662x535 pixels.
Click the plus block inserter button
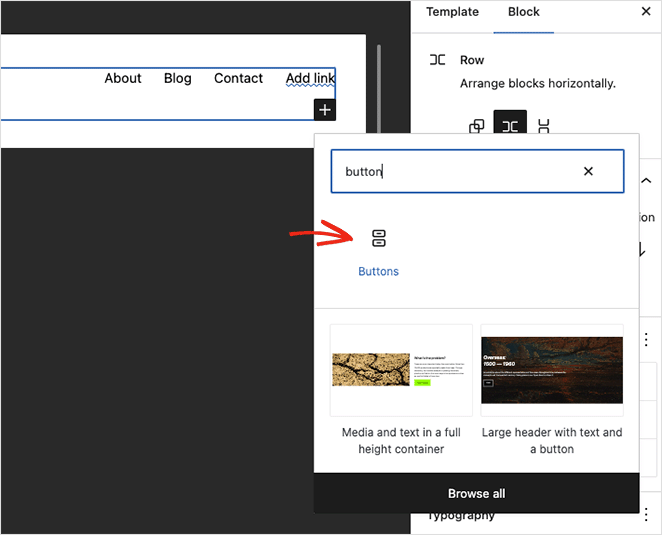pyautogui.click(x=324, y=110)
